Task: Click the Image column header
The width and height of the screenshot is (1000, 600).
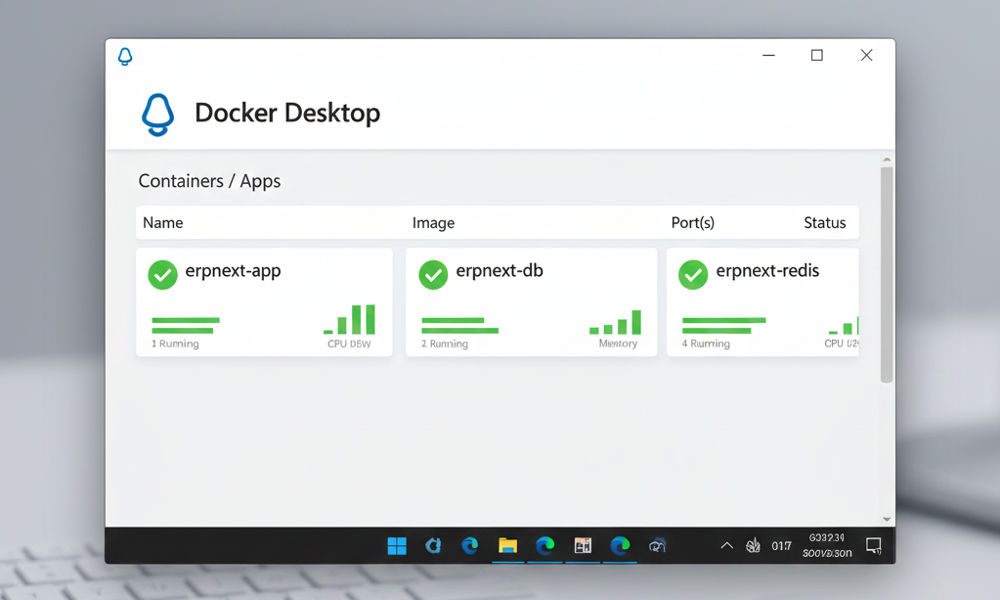Action: 433,222
